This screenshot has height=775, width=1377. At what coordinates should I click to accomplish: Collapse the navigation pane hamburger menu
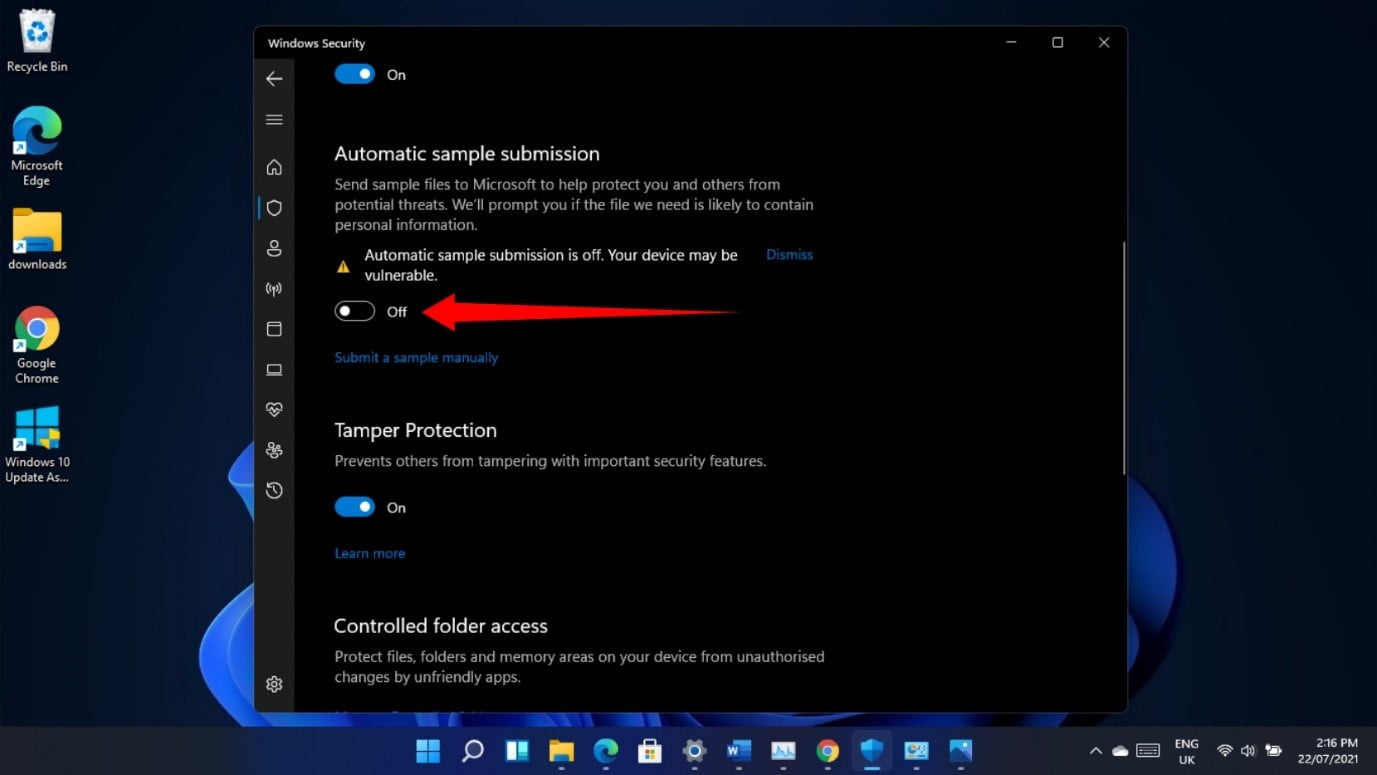pos(274,119)
